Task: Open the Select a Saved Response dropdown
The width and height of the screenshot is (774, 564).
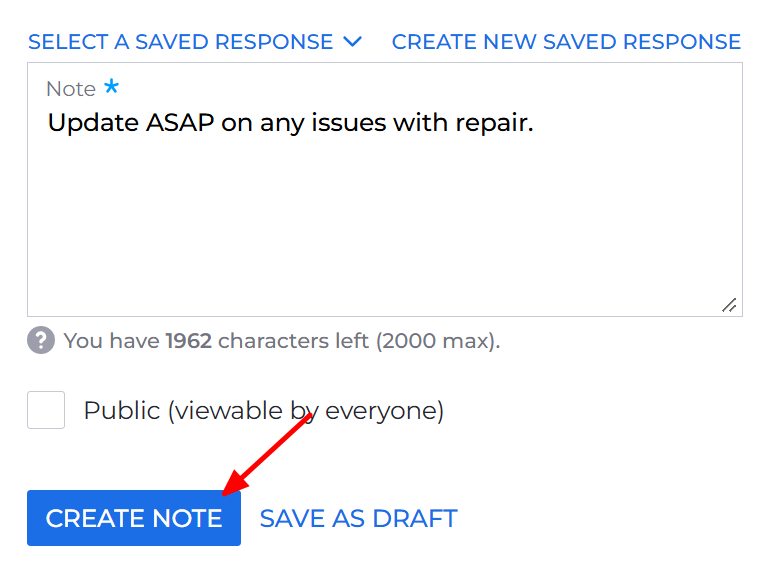Action: click(195, 42)
